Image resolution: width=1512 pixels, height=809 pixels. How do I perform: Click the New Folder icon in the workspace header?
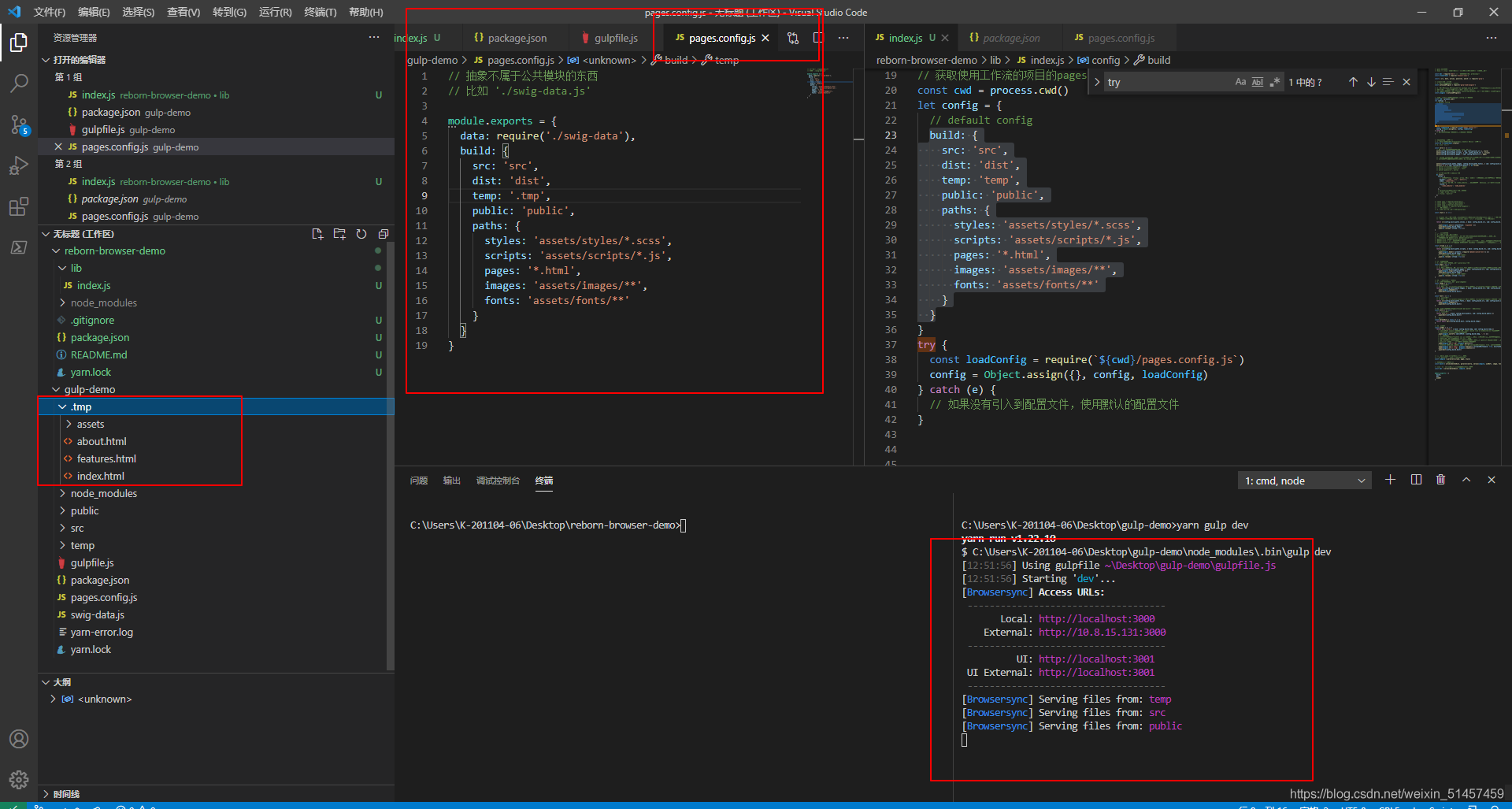(339, 234)
